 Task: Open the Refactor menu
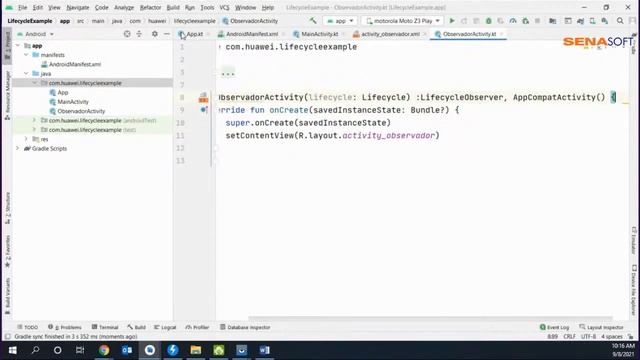pyautogui.click(x=150, y=7)
